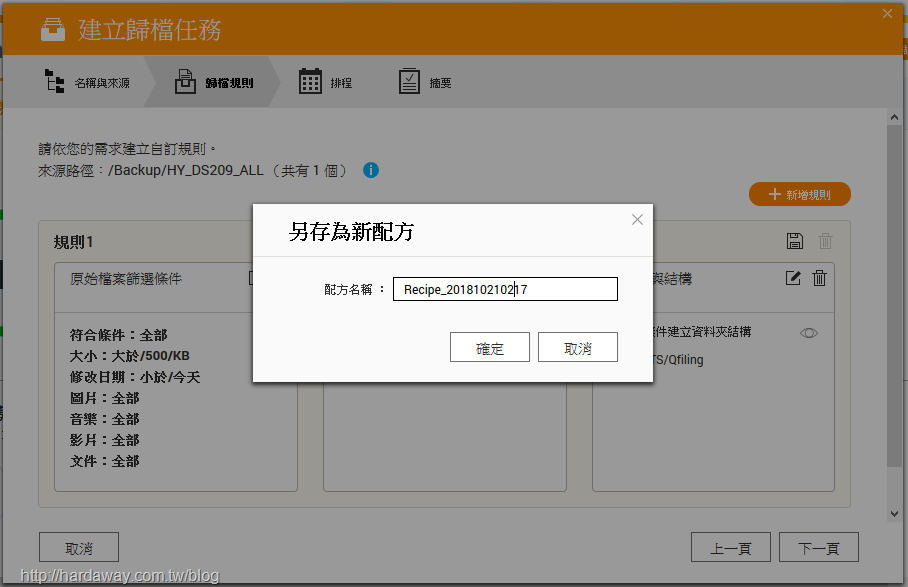908x587 pixels.
Task: Click the 修改日期：小於/今天 line
Action: coord(135,377)
